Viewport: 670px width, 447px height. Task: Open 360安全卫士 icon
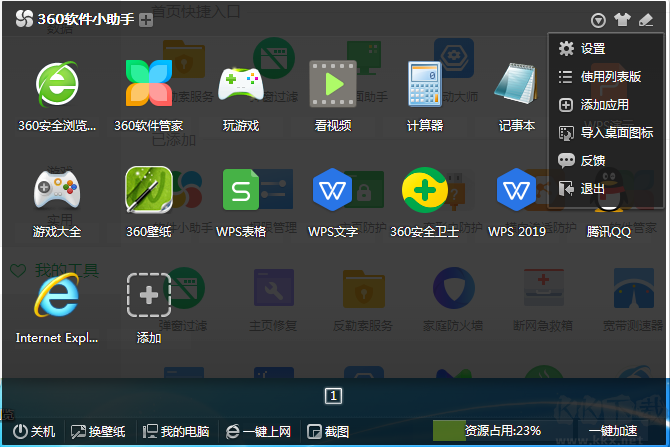tap(425, 190)
